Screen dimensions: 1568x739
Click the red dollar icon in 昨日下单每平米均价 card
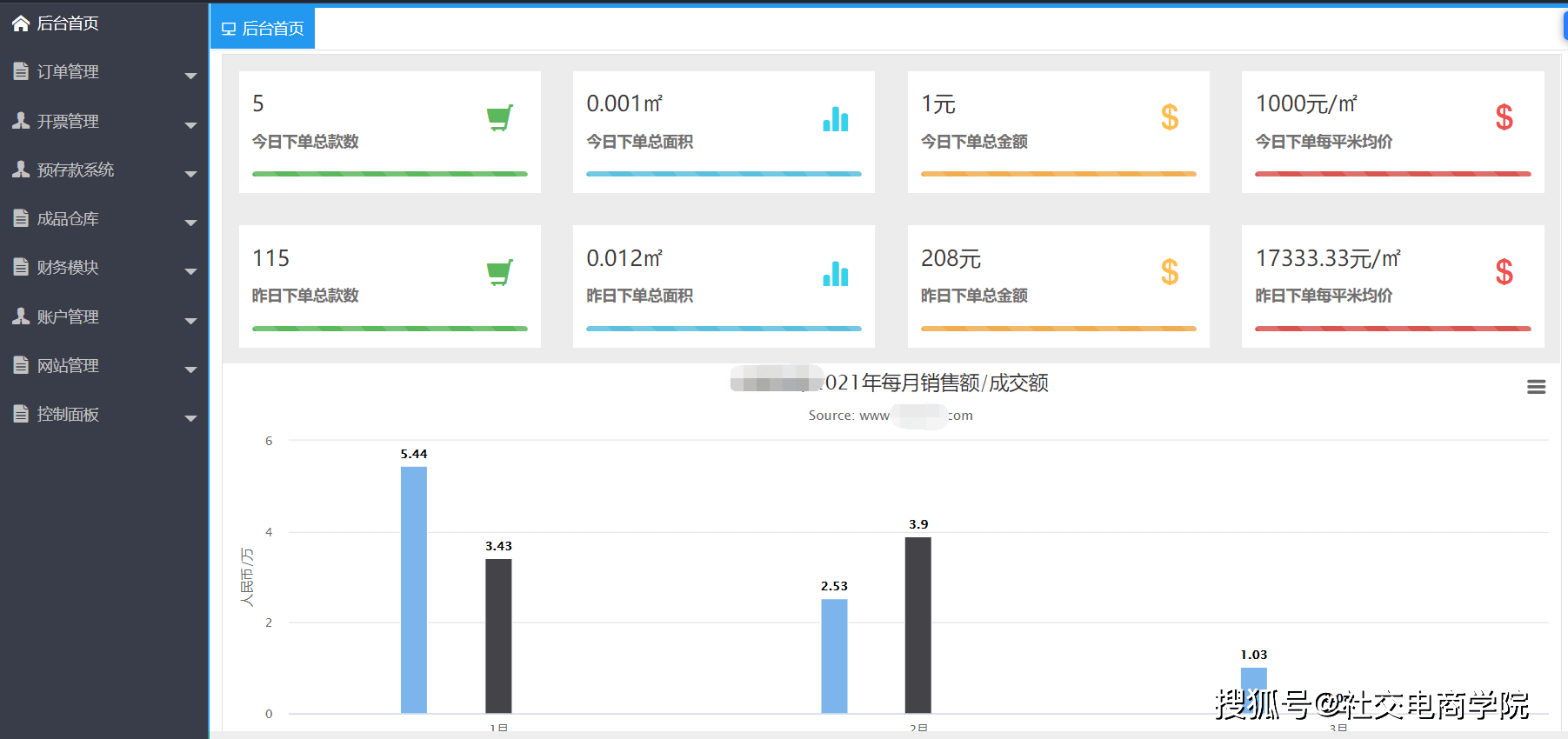(1505, 272)
